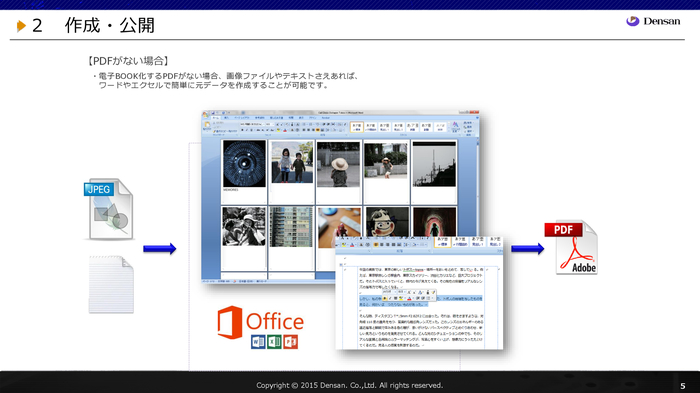Click the Adobe PDF file icon
Viewport: 700px width, 393px height.
[x=571, y=247]
